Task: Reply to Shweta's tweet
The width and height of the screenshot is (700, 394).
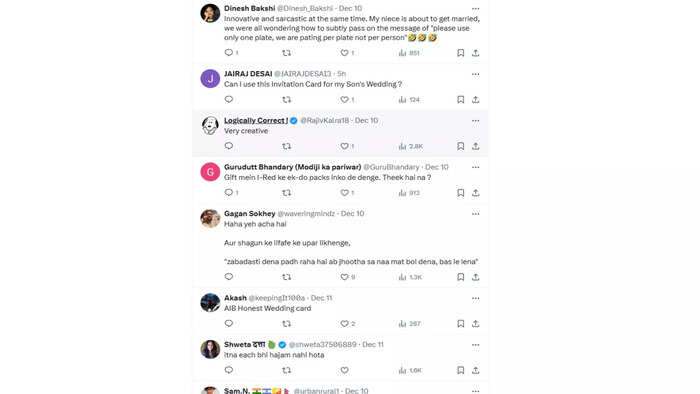Action: [229, 370]
